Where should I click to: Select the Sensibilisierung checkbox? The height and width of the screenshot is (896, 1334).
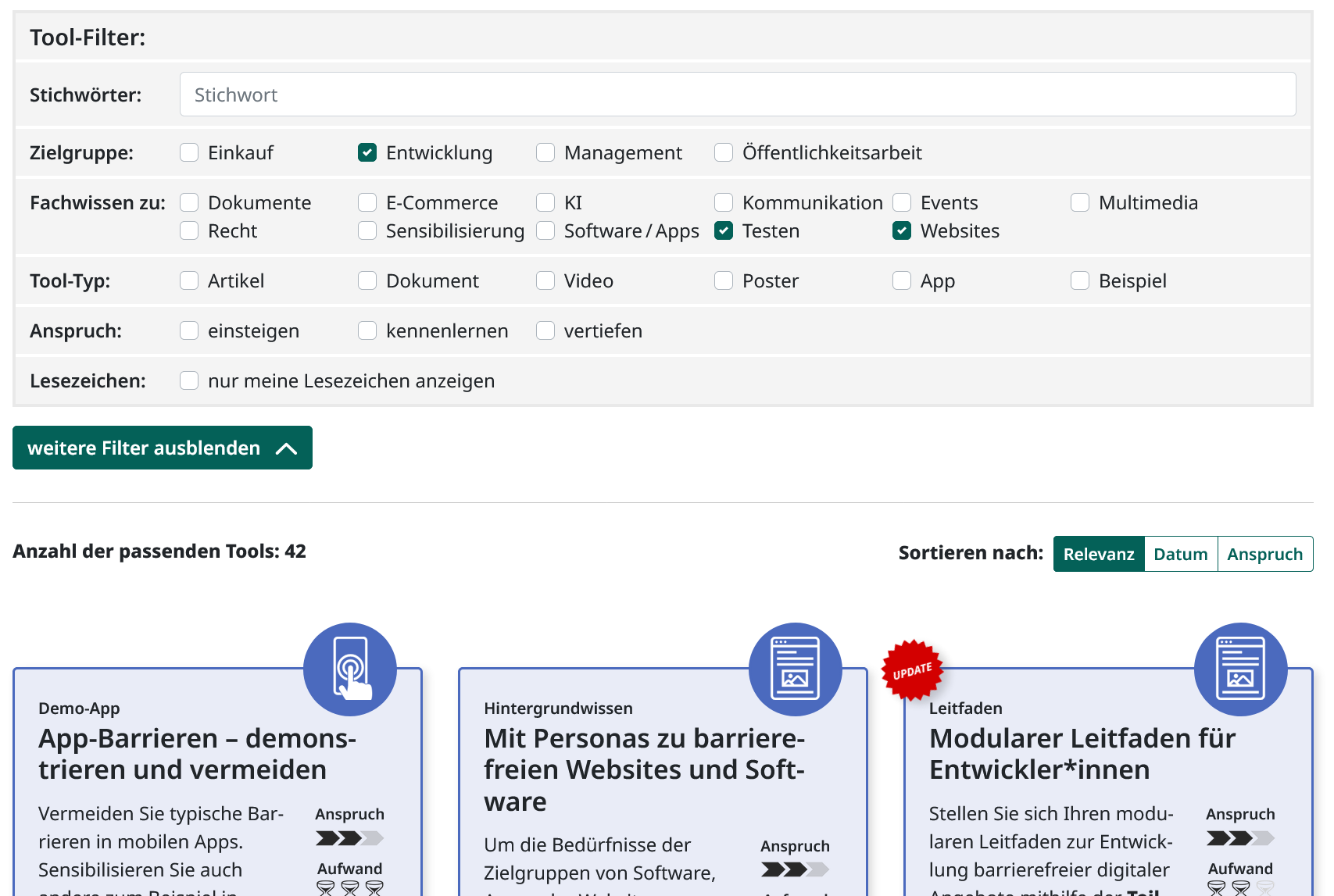[x=367, y=230]
